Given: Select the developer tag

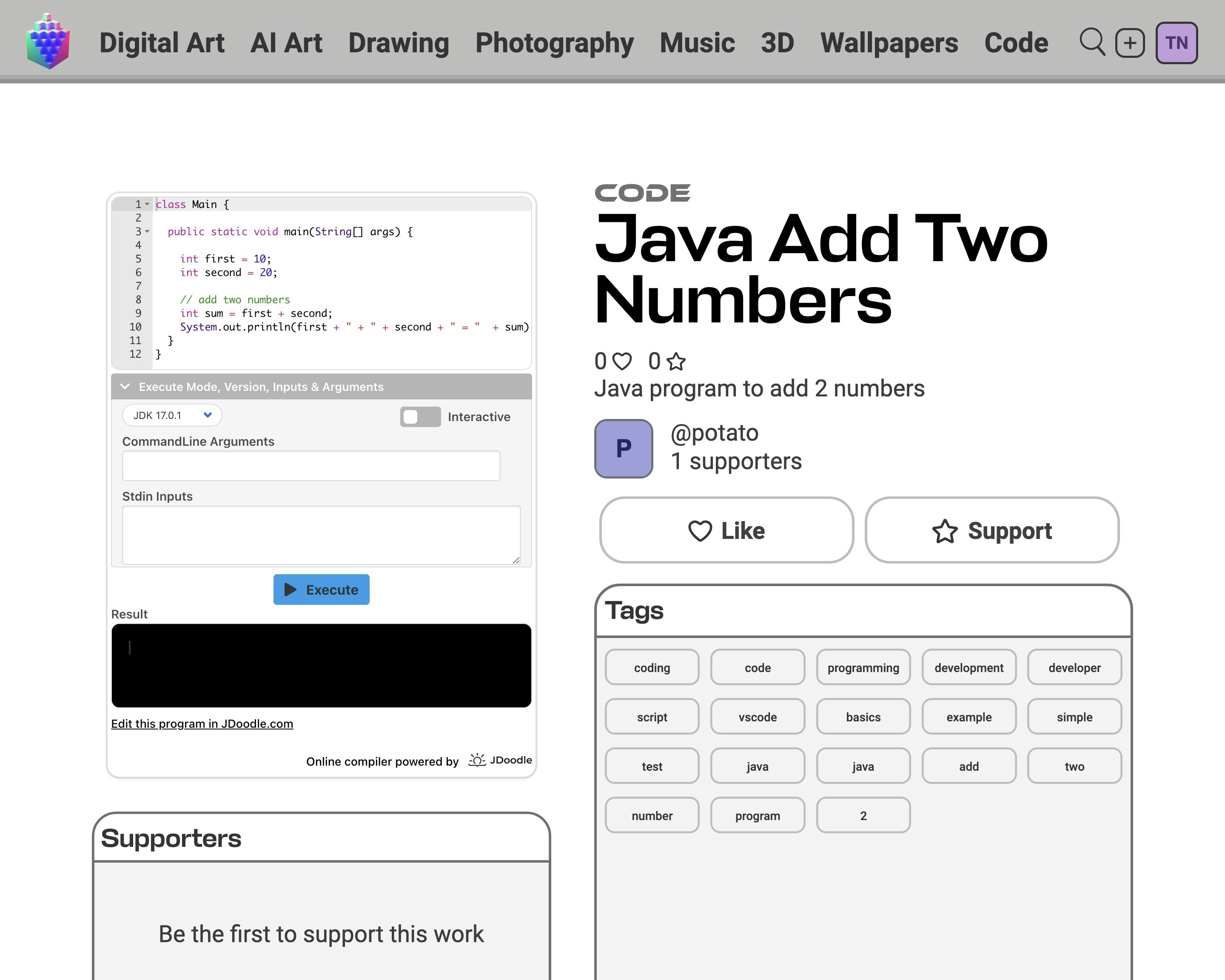Looking at the screenshot, I should click(x=1074, y=667).
